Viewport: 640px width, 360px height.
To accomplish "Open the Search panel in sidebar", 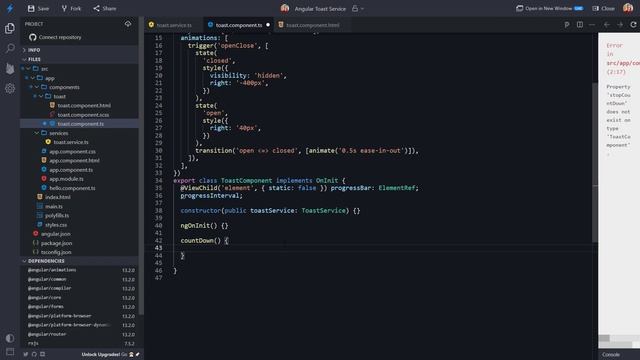I will (x=10, y=48).
